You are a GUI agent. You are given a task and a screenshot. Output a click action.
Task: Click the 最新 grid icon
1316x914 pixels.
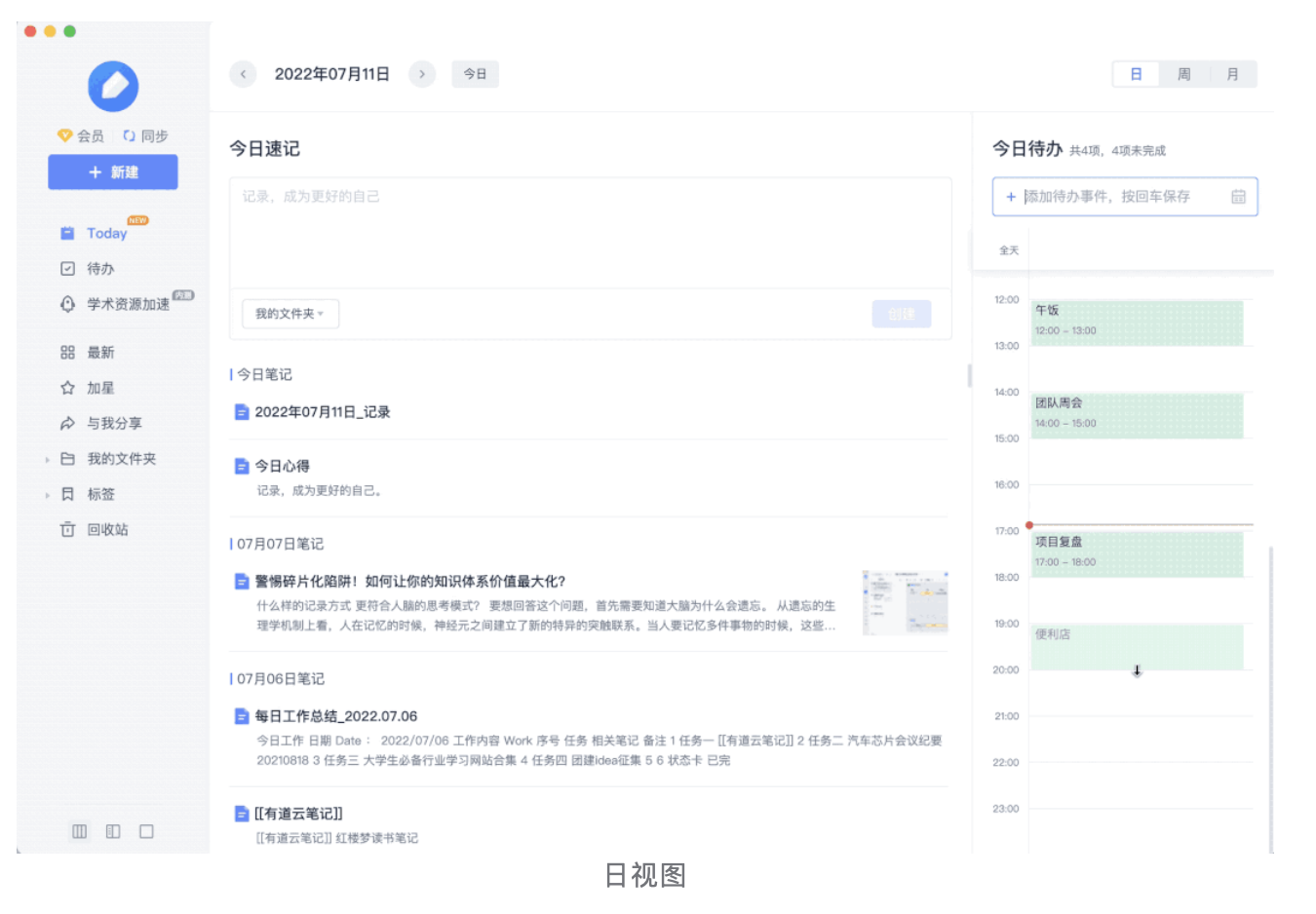[67, 352]
